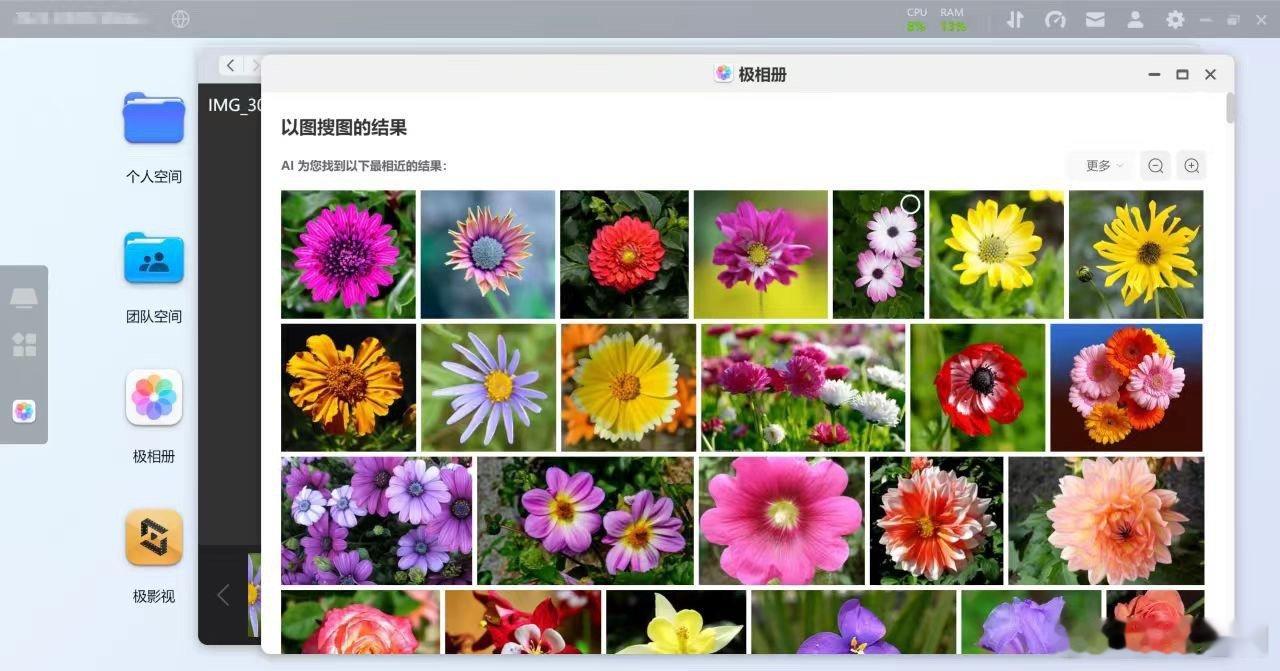Open the 团队空间 folder icon
This screenshot has width=1280, height=671.
[x=154, y=258]
